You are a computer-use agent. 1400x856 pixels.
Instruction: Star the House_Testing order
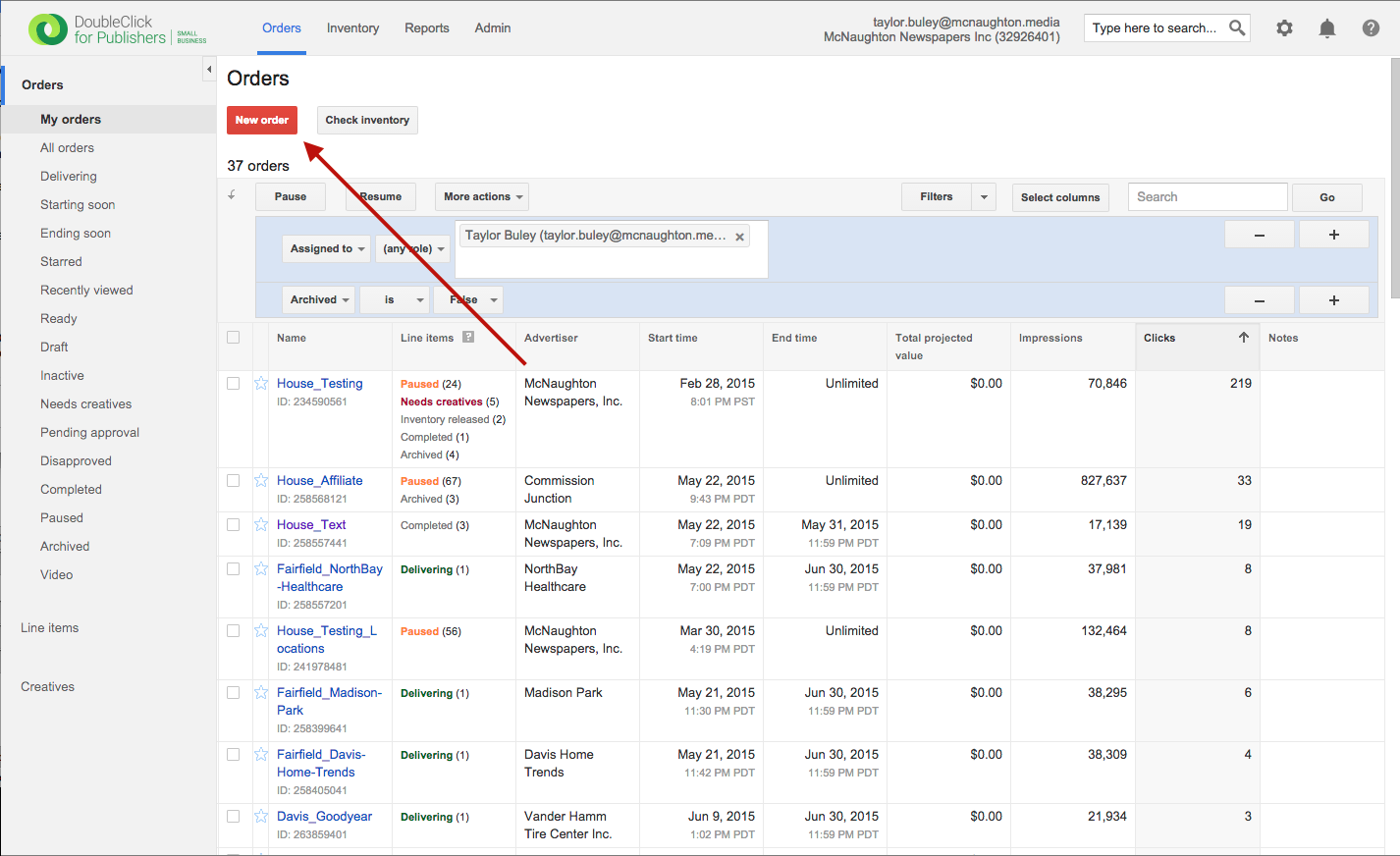click(261, 384)
